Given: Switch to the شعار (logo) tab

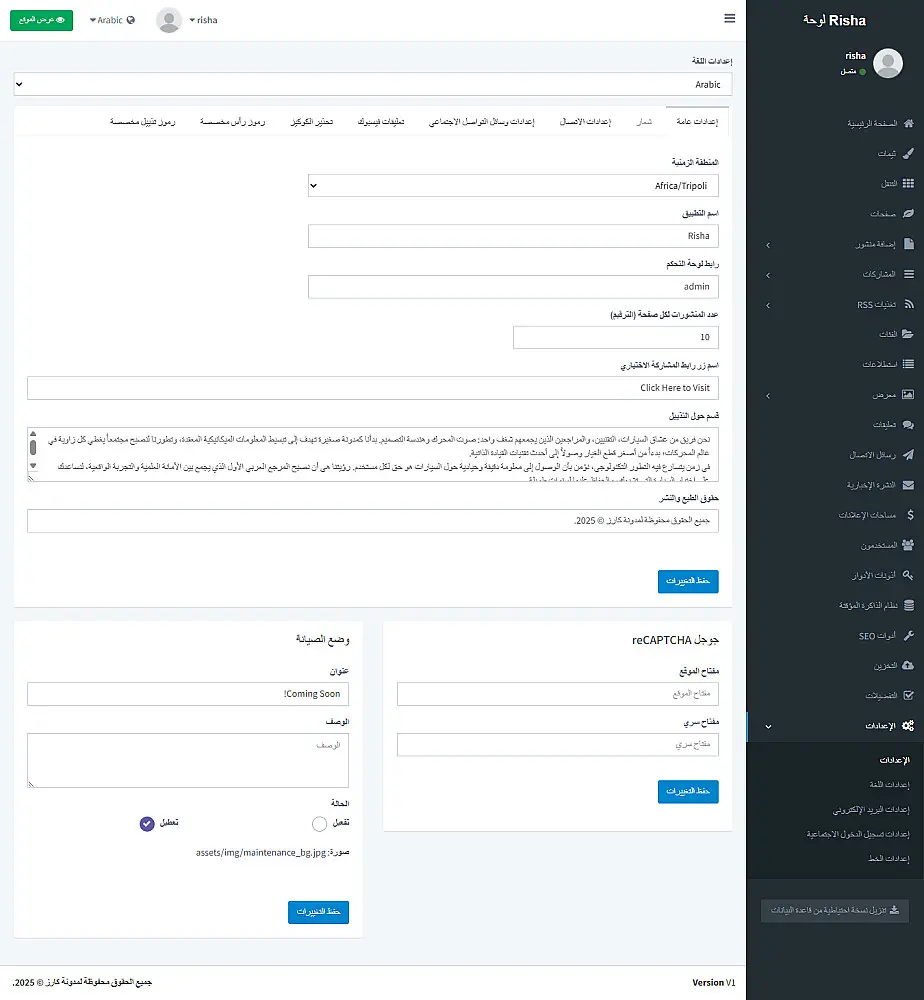Looking at the screenshot, I should coord(646,120).
